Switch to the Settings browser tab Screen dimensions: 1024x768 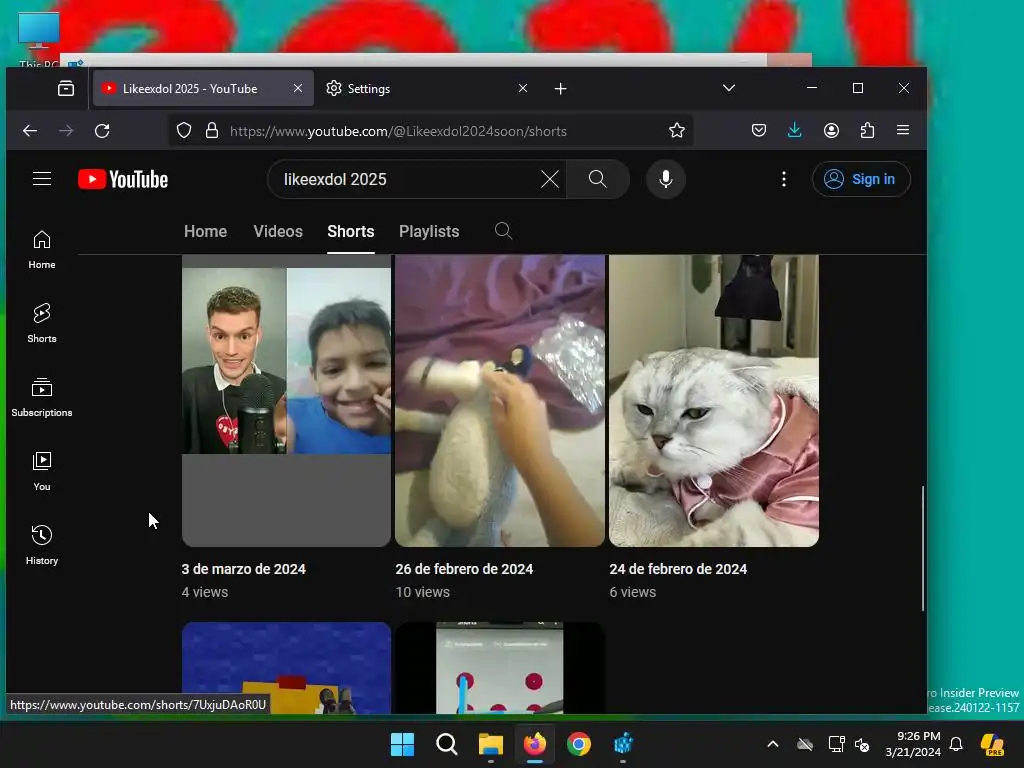pos(427,88)
